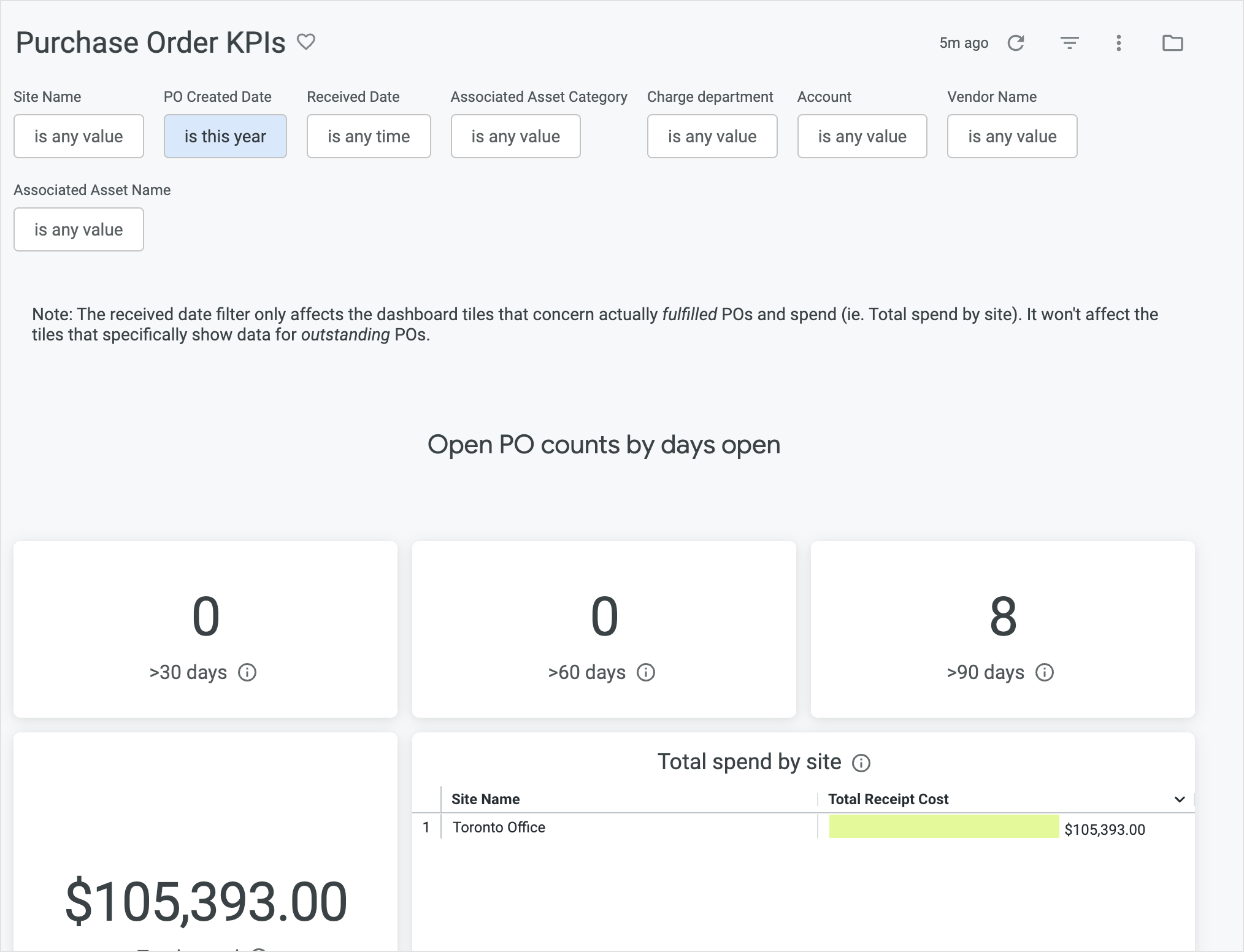View info tooltip beside >60 days tile
Image resolution: width=1244 pixels, height=952 pixels.
646,672
